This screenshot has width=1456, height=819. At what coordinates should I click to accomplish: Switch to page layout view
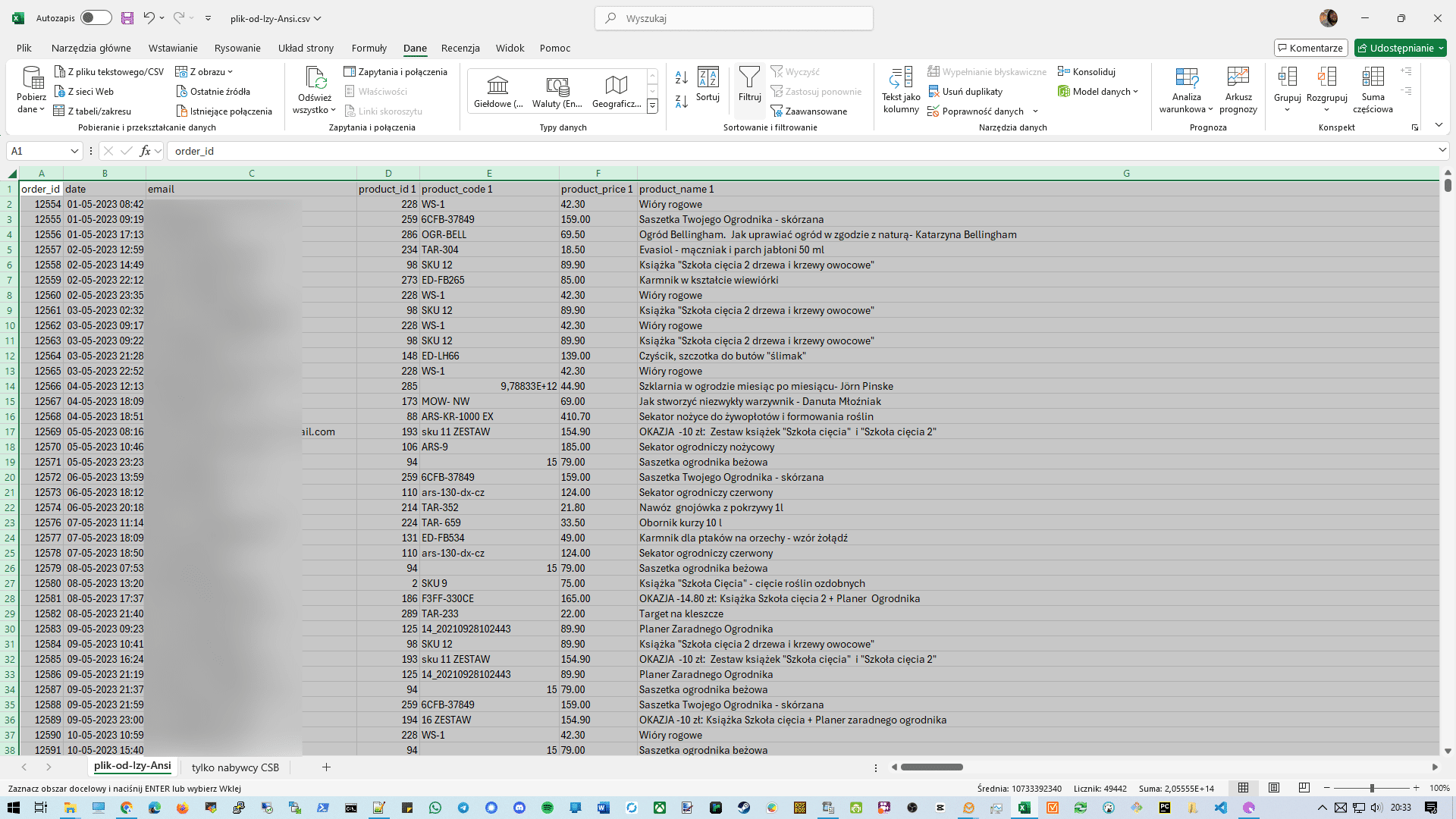point(1274,788)
